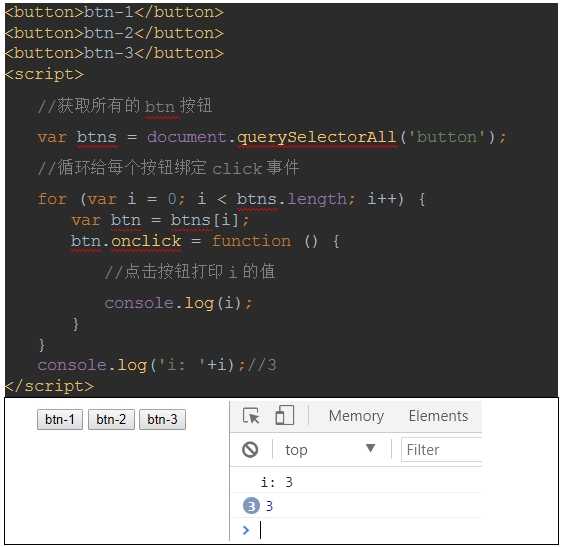The width and height of the screenshot is (562, 547).
Task: Click the <button>btn-3</button> code line
Action: tap(114, 53)
